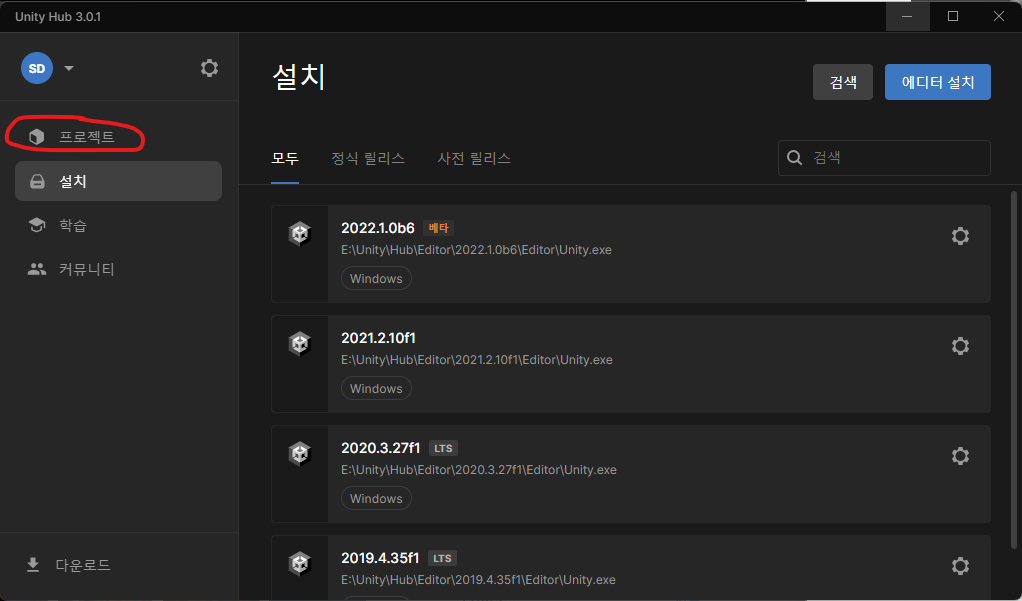Screen dimensions: 1022x601
Task: Open settings gear for 2020.3.27f1
Action: [x=960, y=456]
